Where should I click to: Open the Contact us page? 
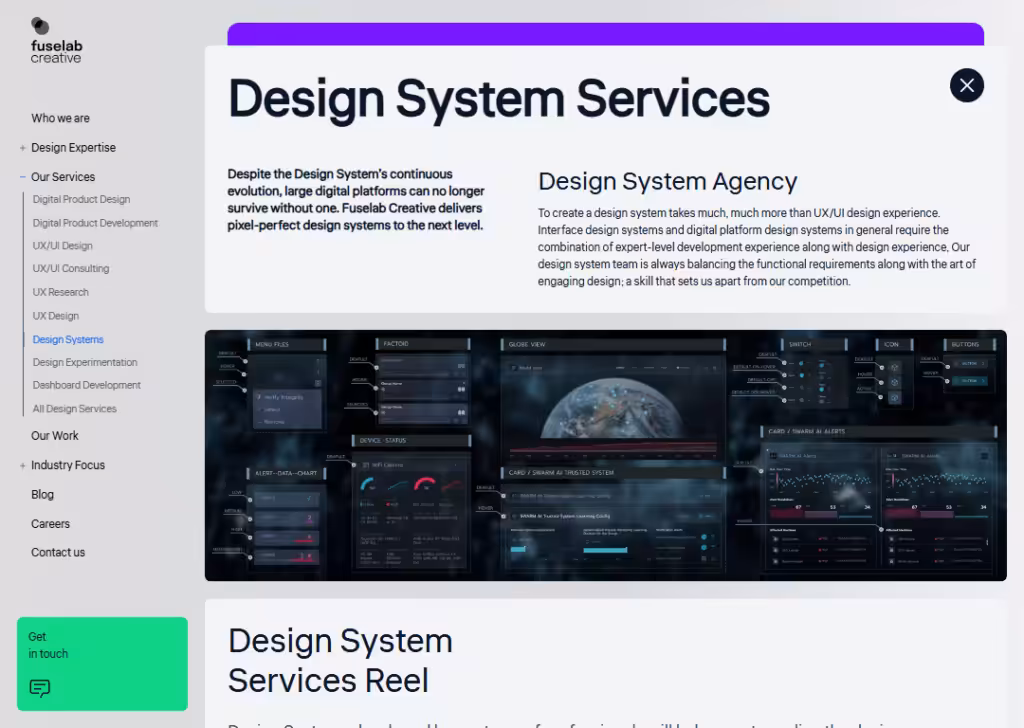(x=57, y=552)
